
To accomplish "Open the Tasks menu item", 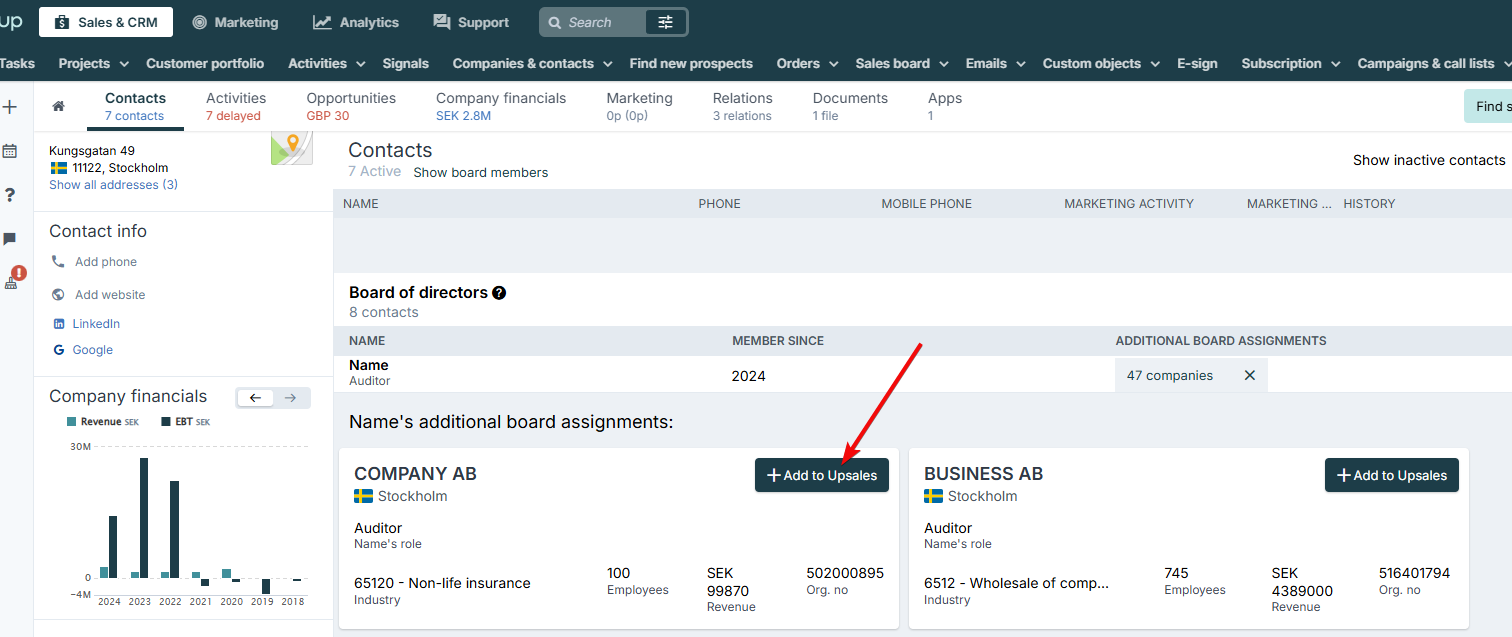I will point(17,63).
